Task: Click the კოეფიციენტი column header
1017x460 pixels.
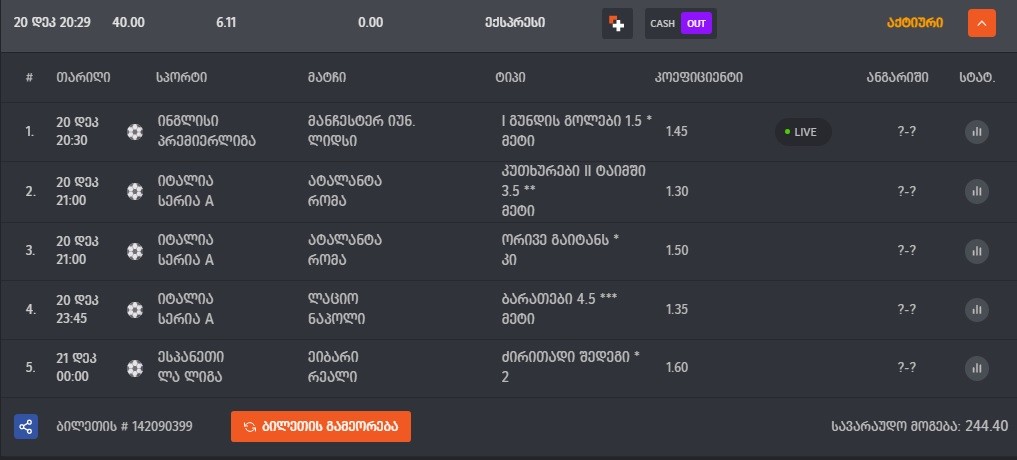Action: pyautogui.click(x=691, y=77)
